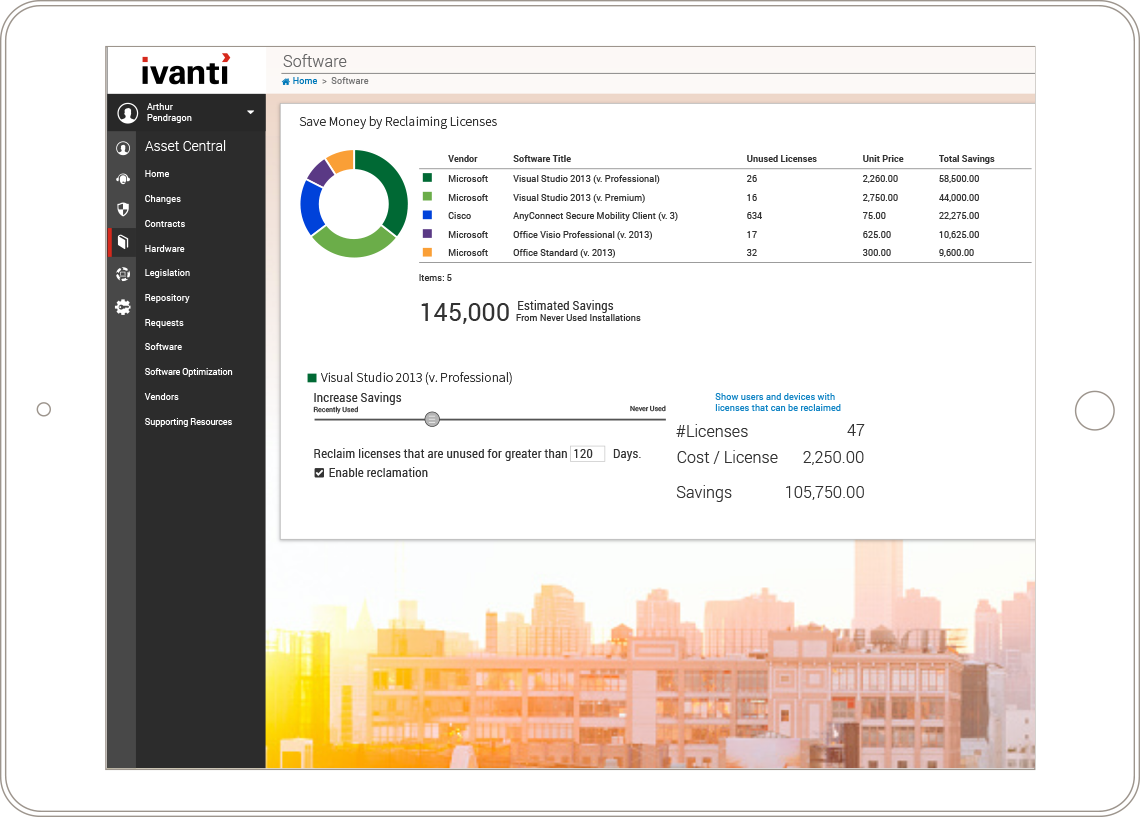Click the home icon in the breadcrumb
1140x817 pixels.
tap(286, 81)
